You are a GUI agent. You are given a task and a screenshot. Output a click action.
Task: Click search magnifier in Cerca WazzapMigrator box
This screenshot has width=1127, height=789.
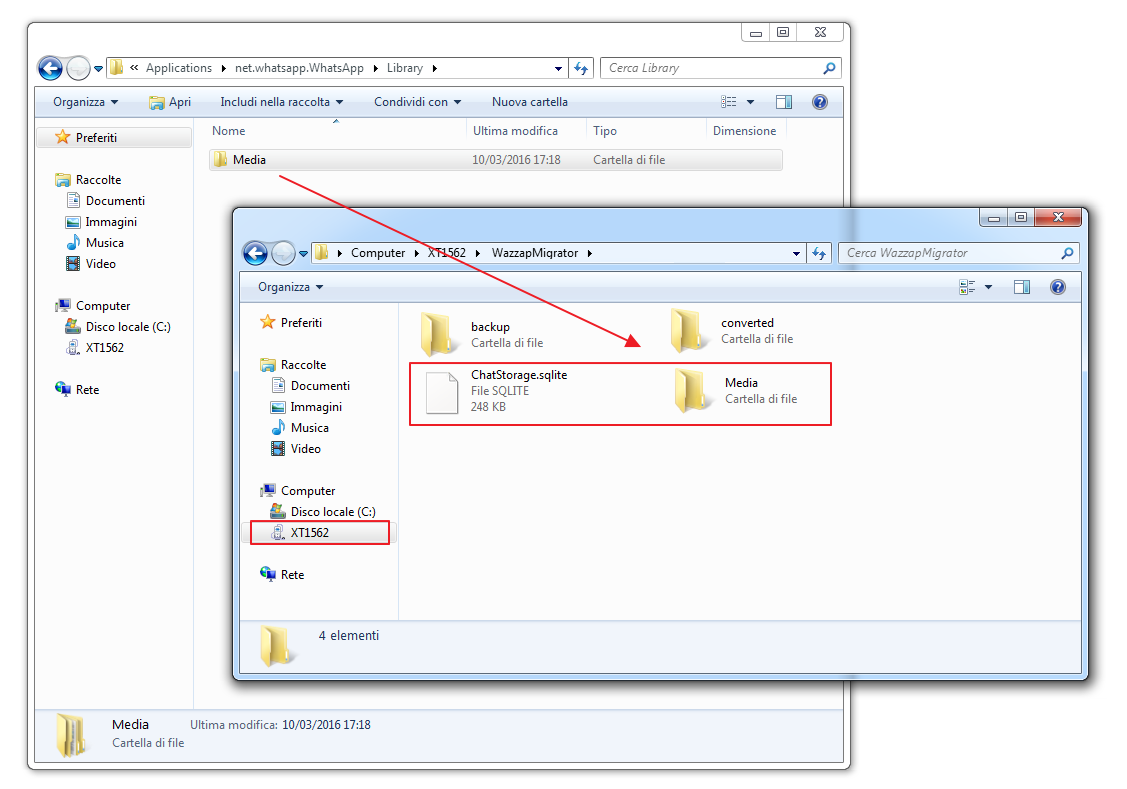[x=1067, y=253]
